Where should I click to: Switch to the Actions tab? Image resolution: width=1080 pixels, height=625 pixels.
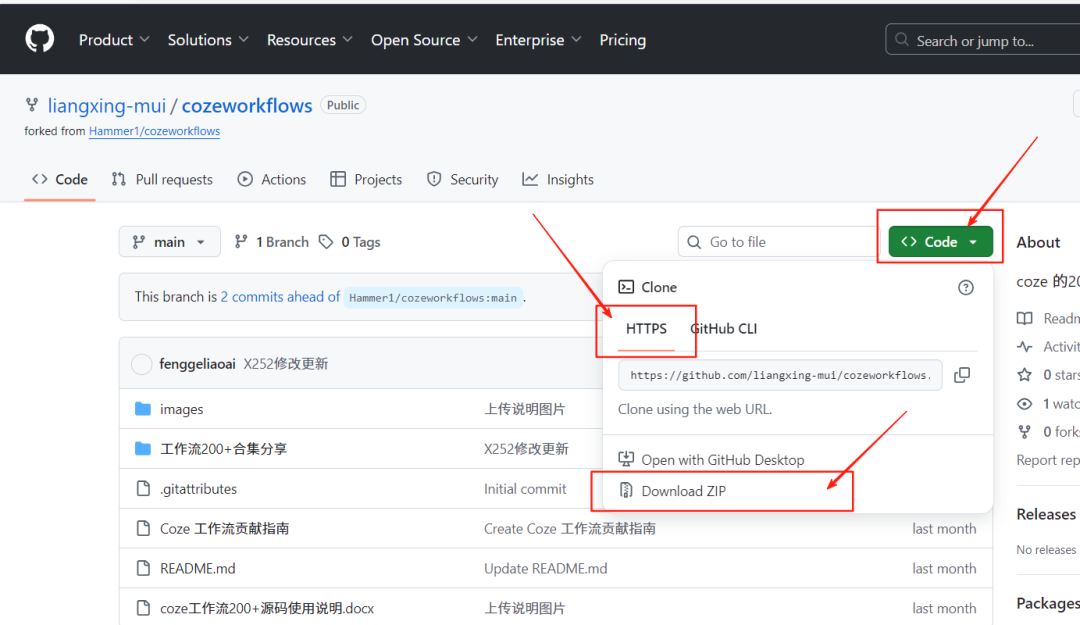(x=271, y=179)
